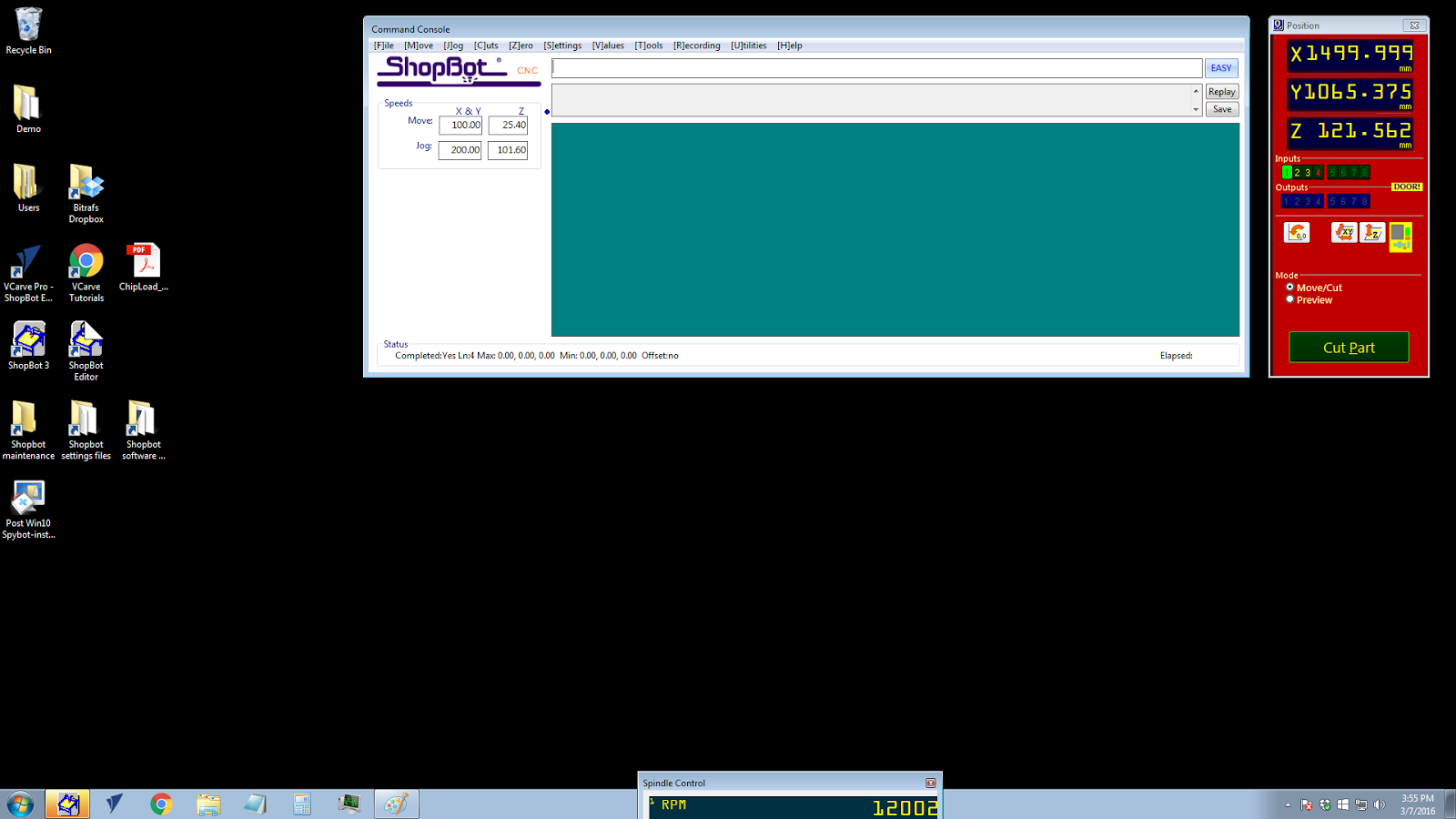Click the Z Move speed field

coord(508,126)
